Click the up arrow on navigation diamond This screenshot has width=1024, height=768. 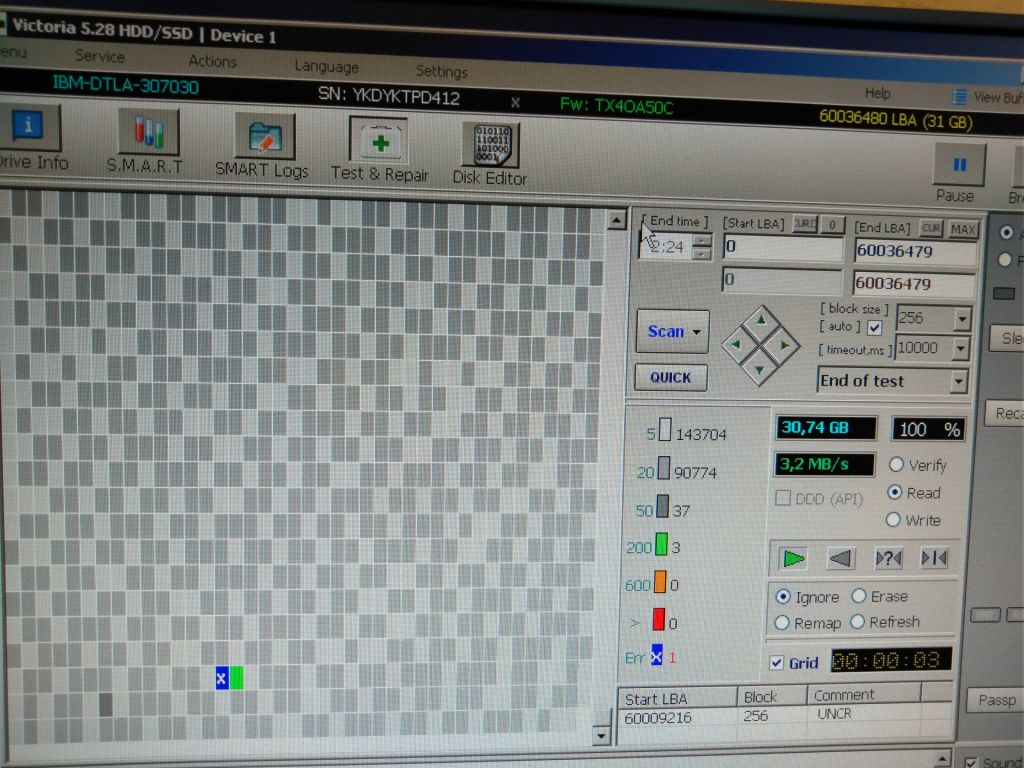coord(761,321)
